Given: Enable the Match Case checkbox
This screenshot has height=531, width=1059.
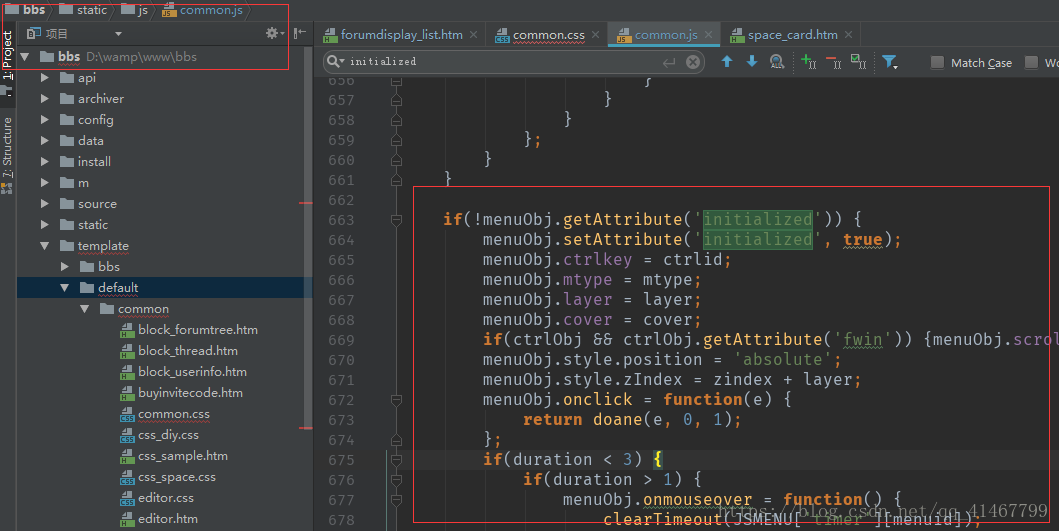Looking at the screenshot, I should [x=937, y=62].
